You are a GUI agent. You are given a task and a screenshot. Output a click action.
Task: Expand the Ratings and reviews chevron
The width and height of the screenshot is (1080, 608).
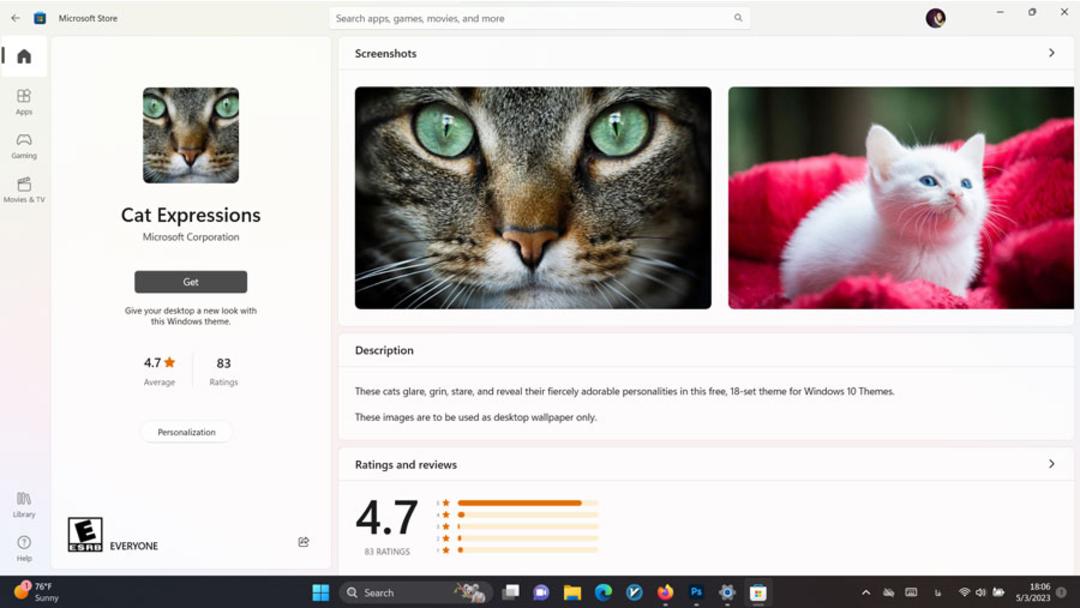[1051, 464]
